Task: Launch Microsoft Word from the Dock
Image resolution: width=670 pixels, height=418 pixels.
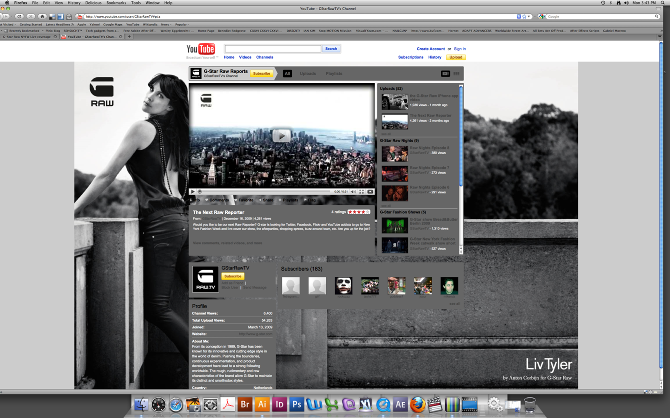Action: tap(314, 404)
